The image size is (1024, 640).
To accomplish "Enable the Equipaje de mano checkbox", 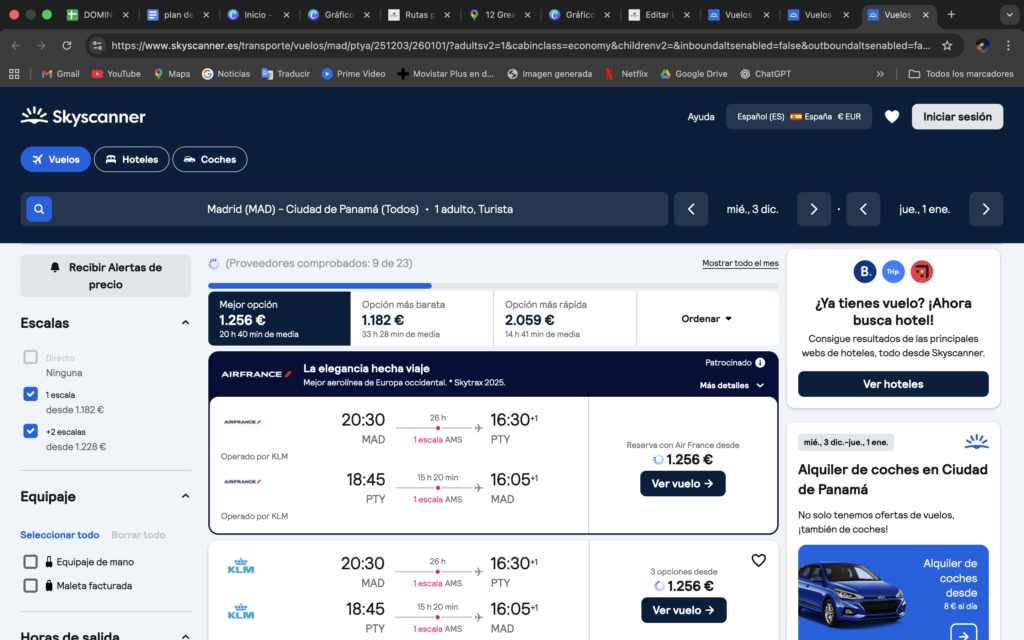I will (x=30, y=562).
